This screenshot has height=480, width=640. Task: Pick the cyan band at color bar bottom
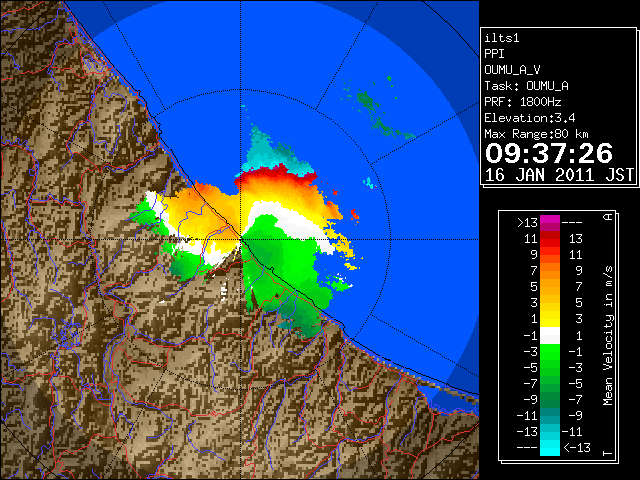coord(550,447)
